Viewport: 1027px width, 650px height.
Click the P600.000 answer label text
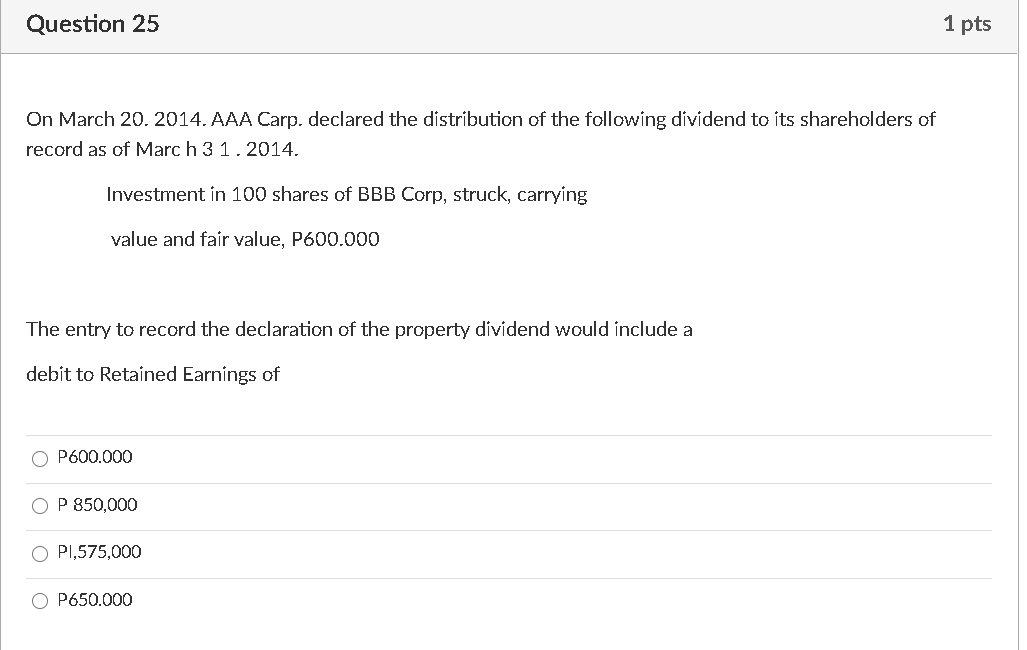click(x=94, y=457)
